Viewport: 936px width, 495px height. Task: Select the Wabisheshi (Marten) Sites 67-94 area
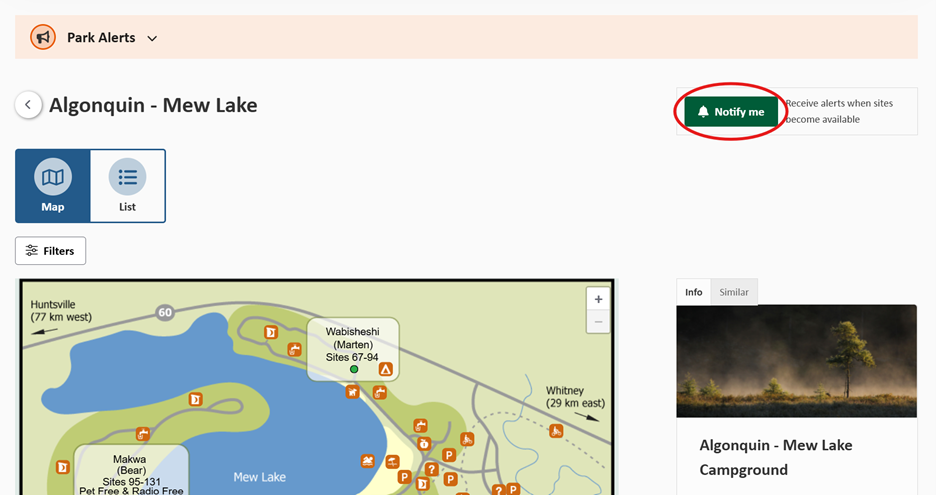click(353, 349)
